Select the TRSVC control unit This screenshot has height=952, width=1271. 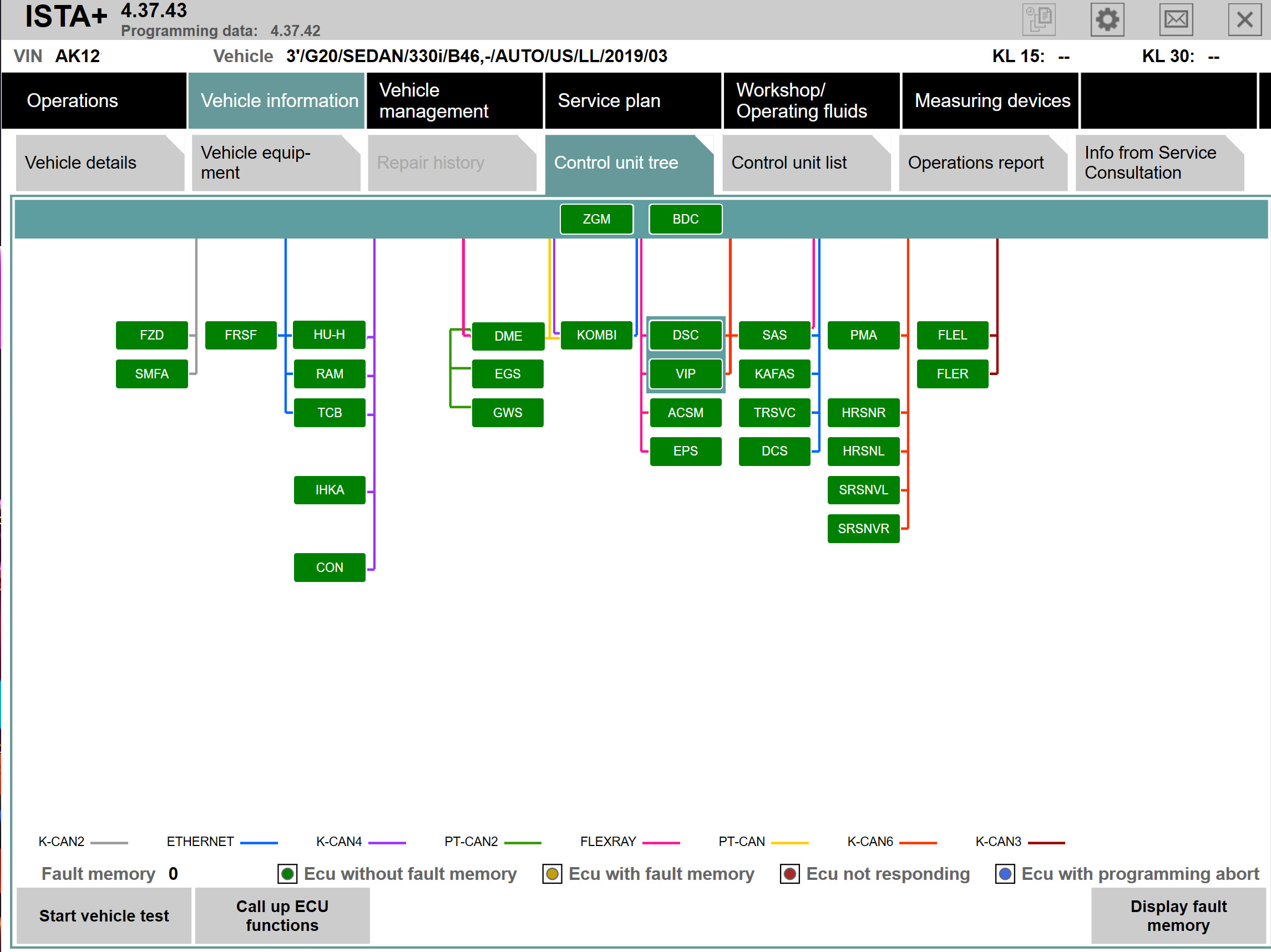coord(774,413)
